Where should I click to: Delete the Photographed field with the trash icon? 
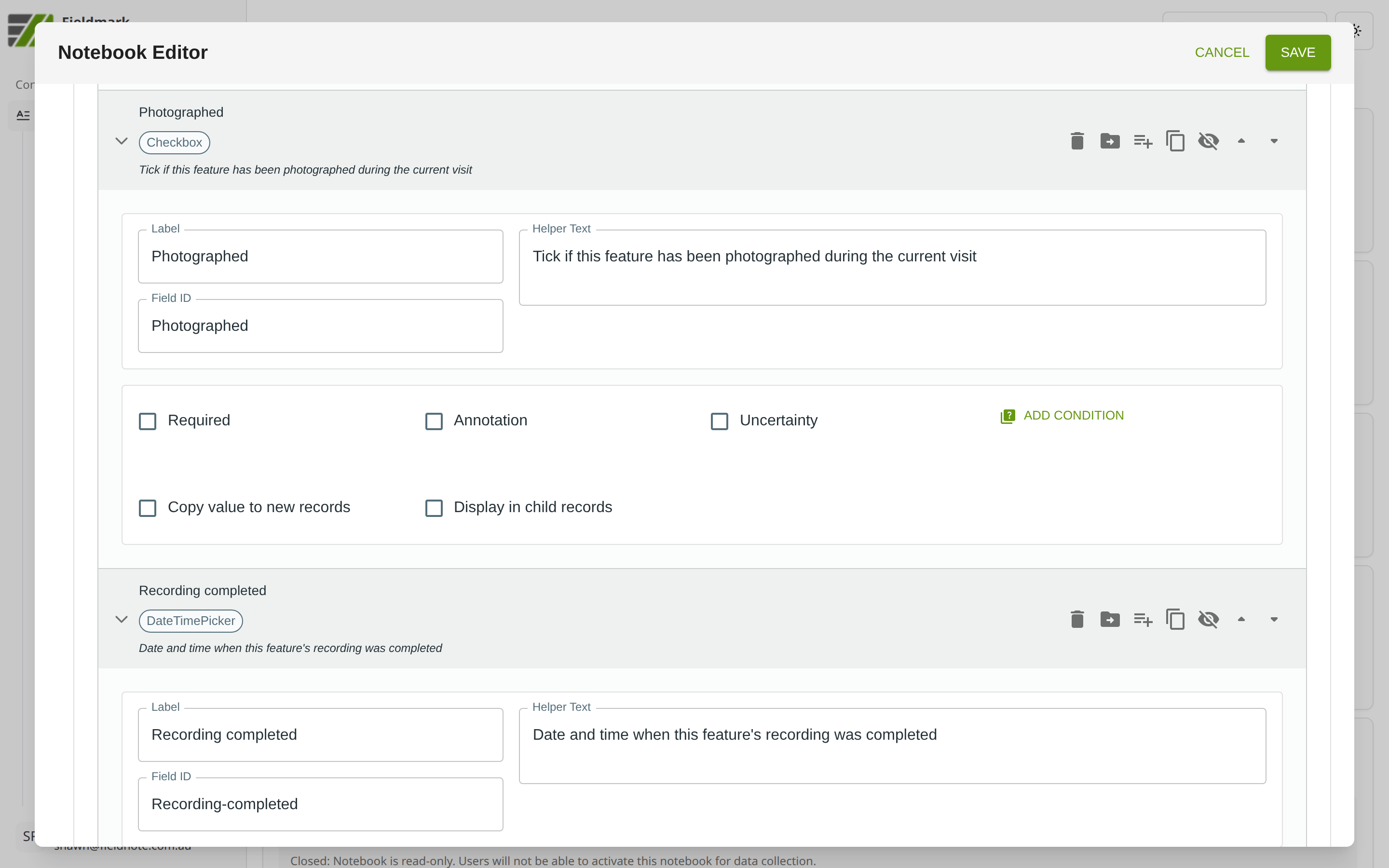1077,141
